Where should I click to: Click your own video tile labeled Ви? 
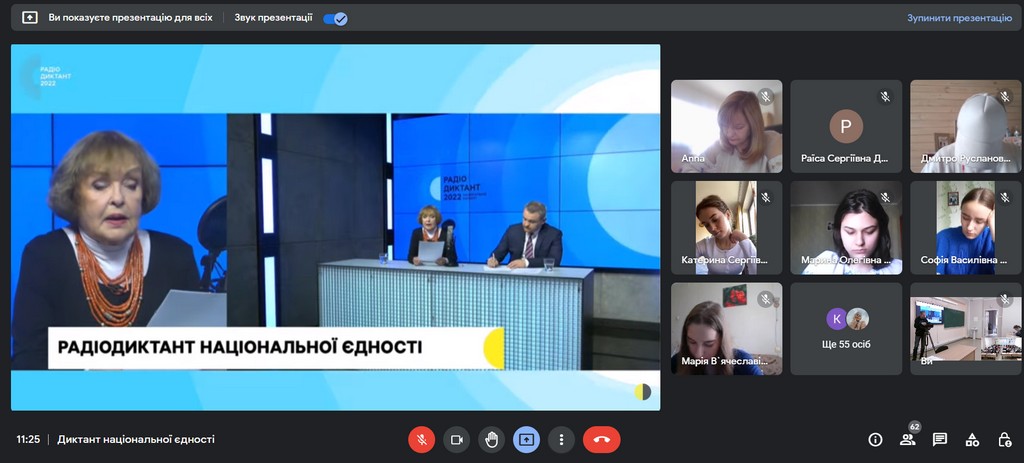pyautogui.click(x=965, y=329)
